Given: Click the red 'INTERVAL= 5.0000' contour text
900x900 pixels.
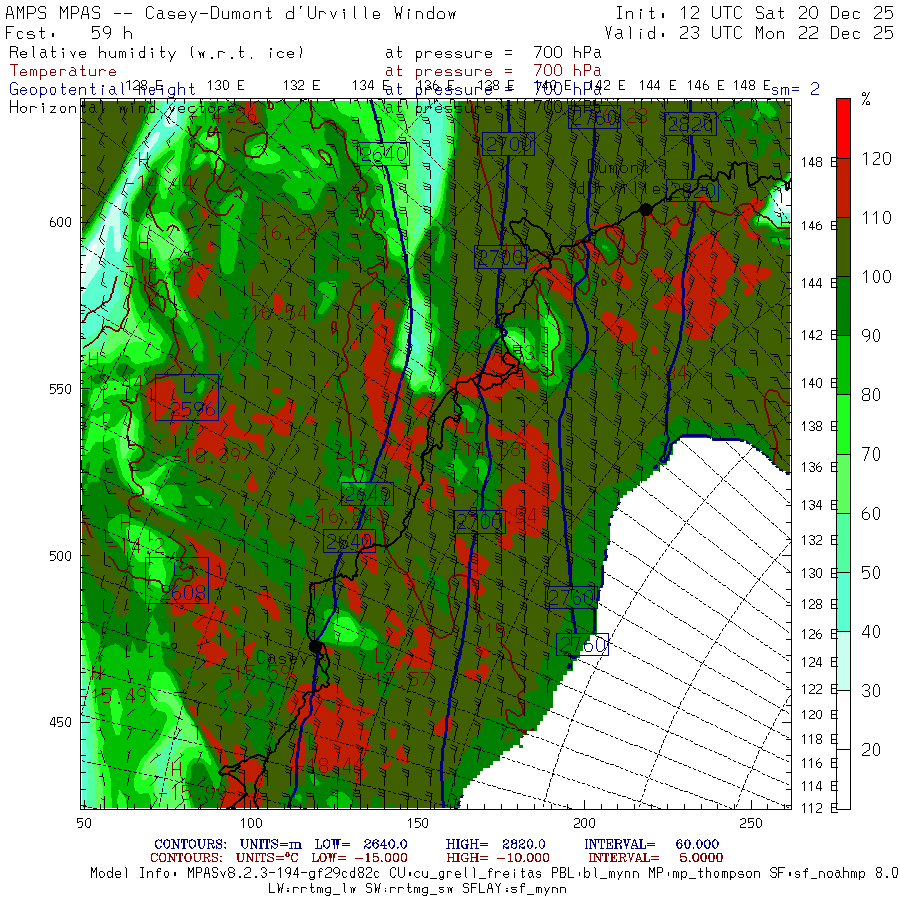Looking at the screenshot, I should 656,858.
